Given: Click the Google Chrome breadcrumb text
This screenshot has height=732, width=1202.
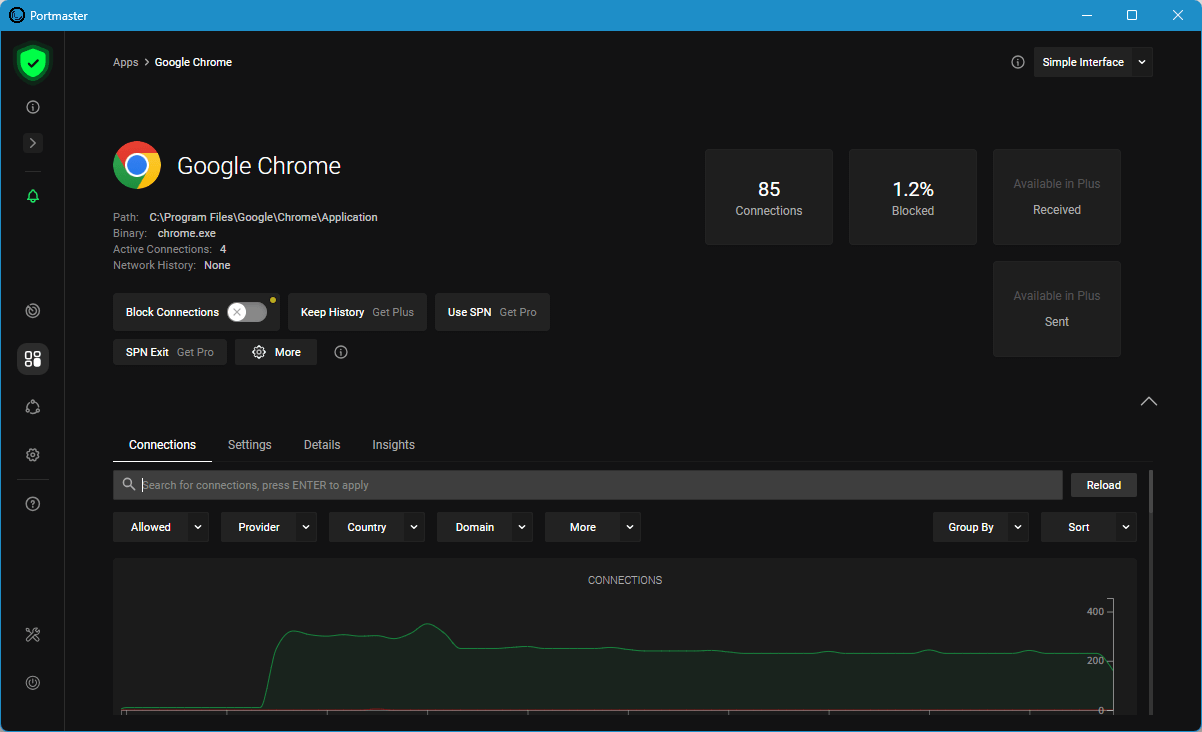Looking at the screenshot, I should point(193,62).
